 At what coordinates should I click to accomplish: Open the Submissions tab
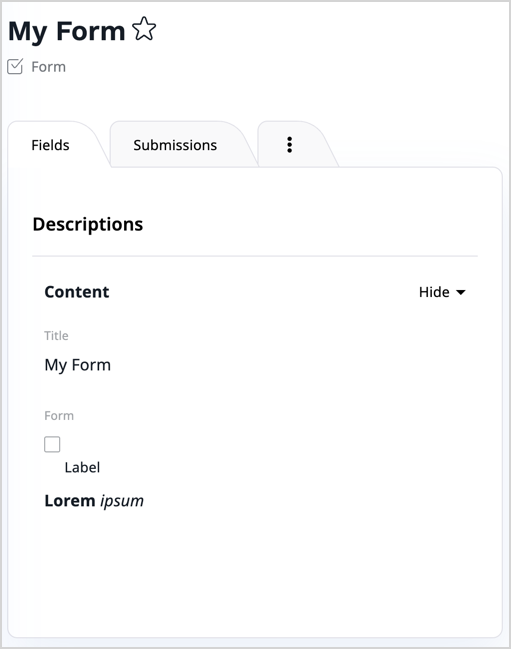pos(175,145)
